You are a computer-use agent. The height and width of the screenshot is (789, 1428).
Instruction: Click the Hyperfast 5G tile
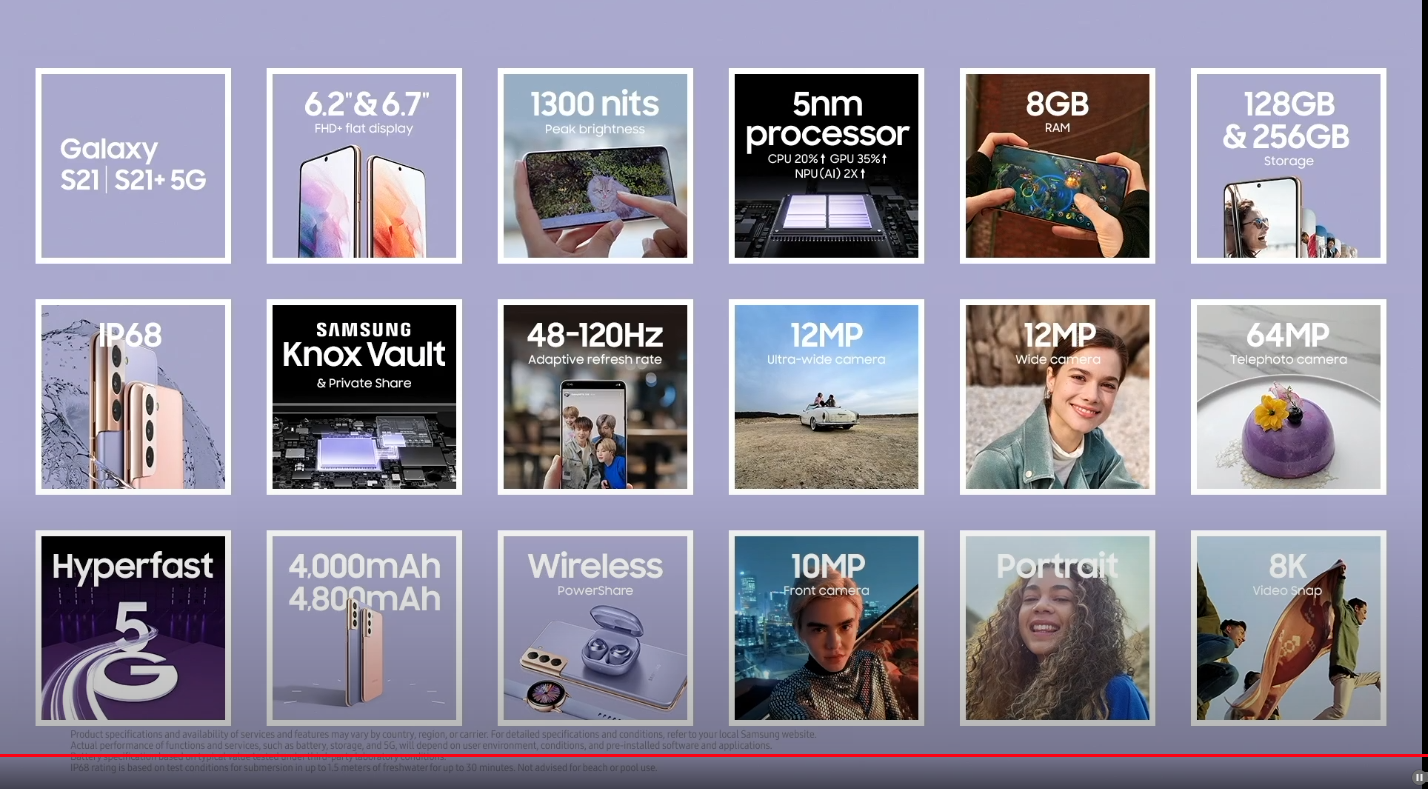pyautogui.click(x=133, y=628)
